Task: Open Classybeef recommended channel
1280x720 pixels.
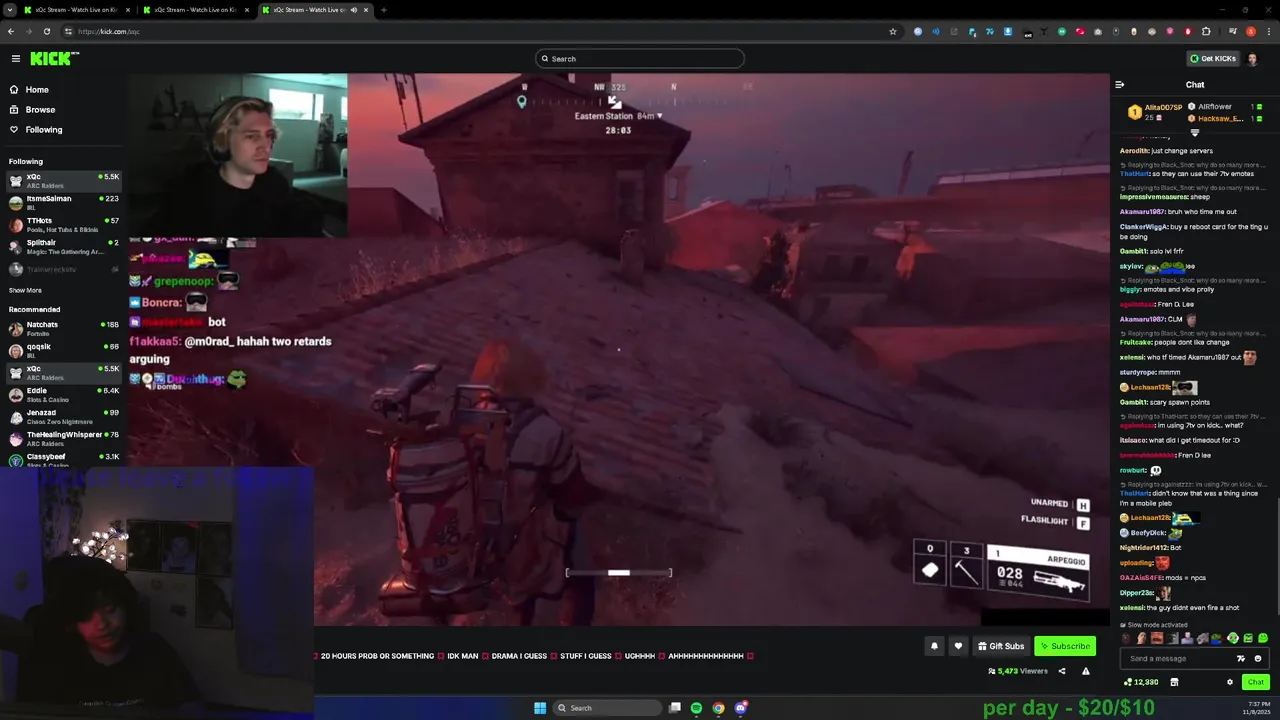Action: coord(63,460)
